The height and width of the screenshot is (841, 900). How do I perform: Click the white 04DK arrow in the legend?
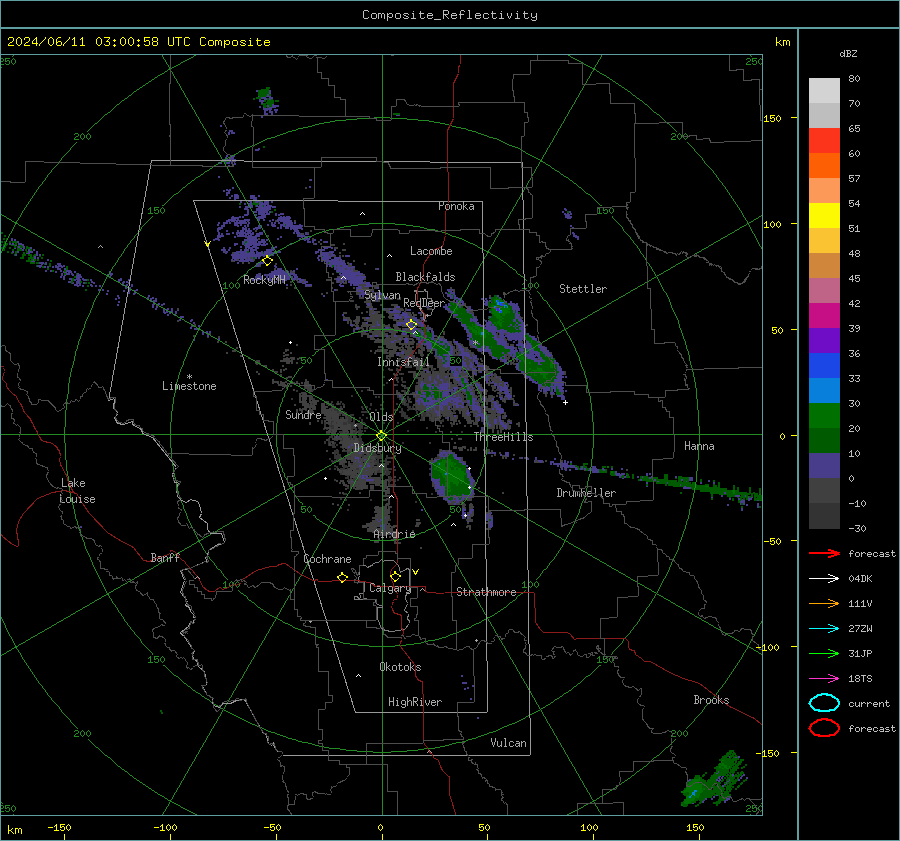tap(824, 578)
